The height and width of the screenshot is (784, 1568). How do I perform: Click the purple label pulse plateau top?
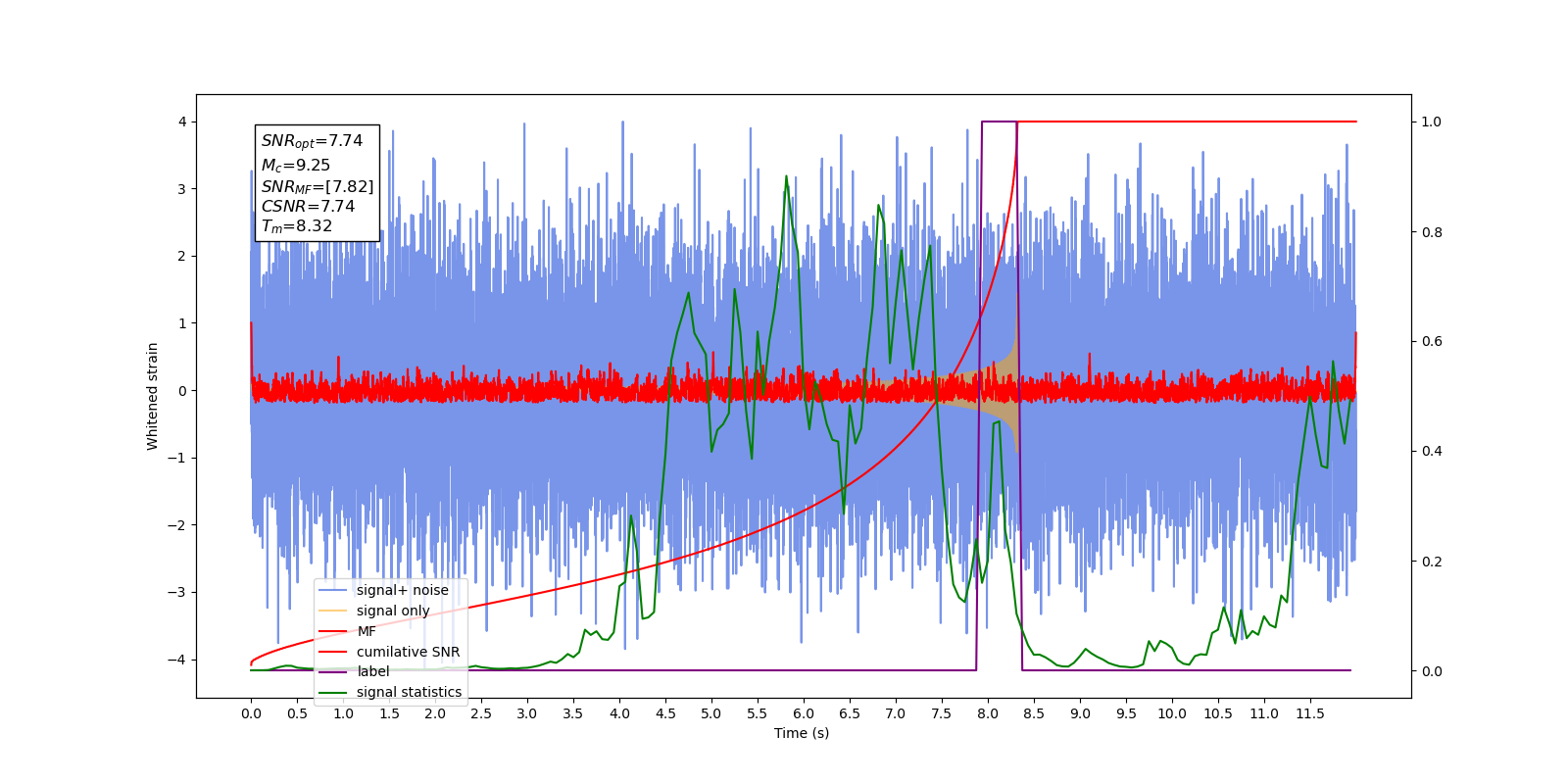(999, 122)
